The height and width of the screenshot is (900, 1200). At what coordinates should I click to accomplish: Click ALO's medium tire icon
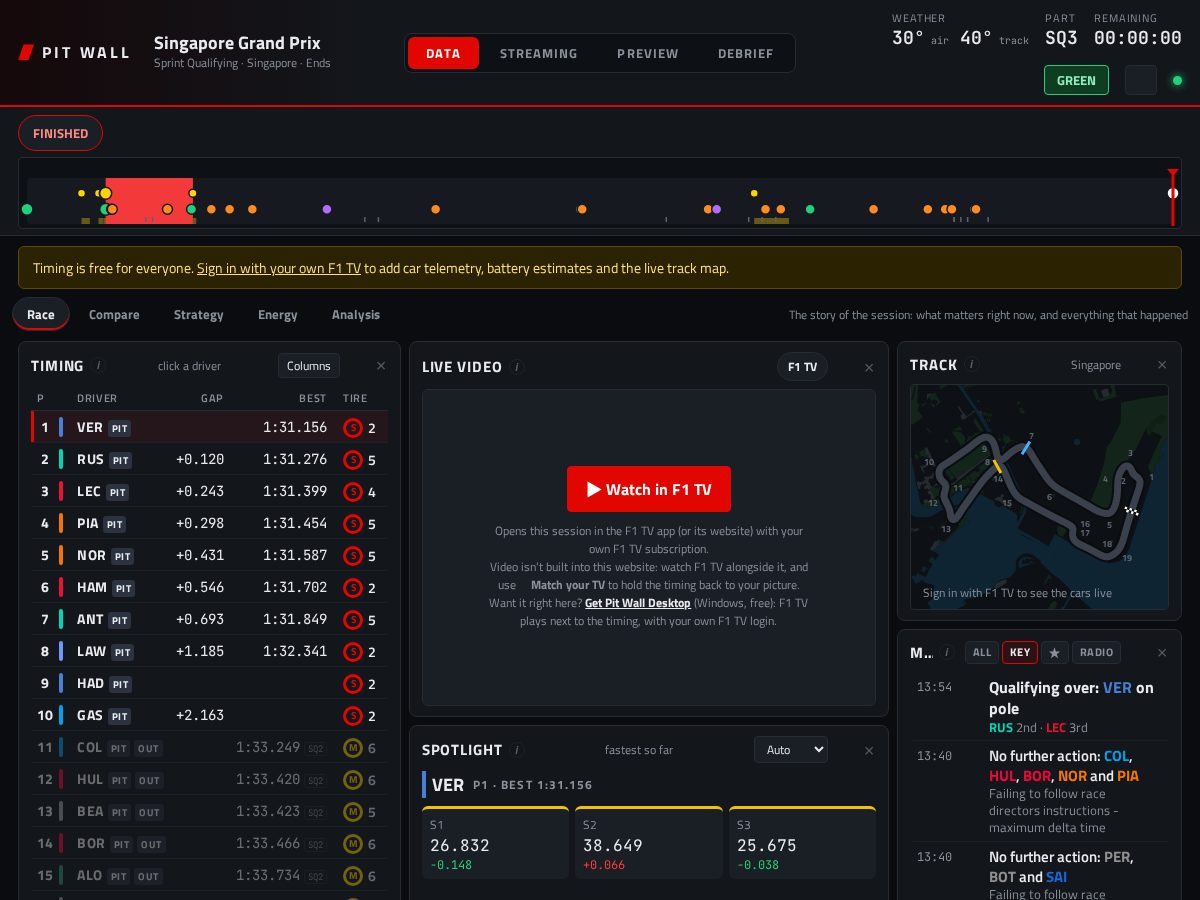pos(352,876)
